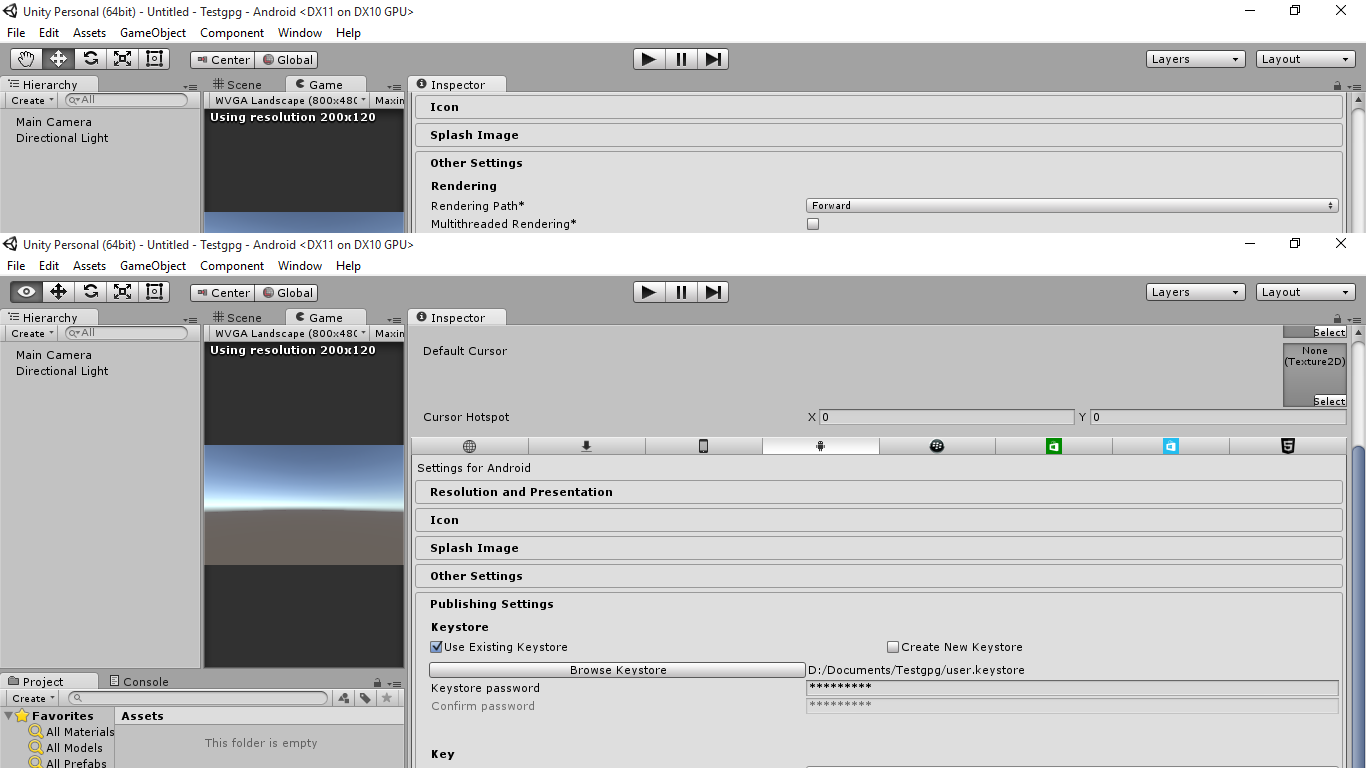Image resolution: width=1366 pixels, height=768 pixels.
Task: Open WVGA Landscape aspect dropdown in bottom window
Action: coord(288,333)
